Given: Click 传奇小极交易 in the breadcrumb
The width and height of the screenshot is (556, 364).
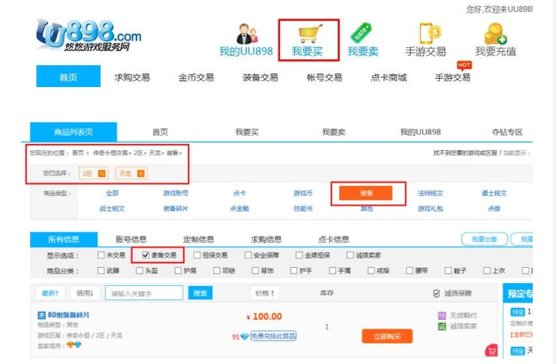Looking at the screenshot, I should coord(110,153).
